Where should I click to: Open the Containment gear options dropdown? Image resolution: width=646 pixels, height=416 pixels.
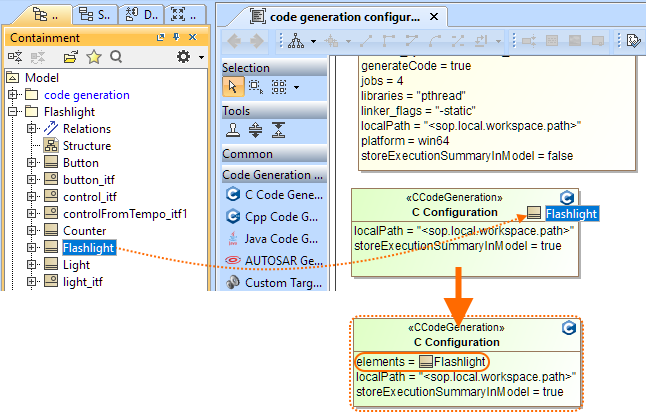185,58
